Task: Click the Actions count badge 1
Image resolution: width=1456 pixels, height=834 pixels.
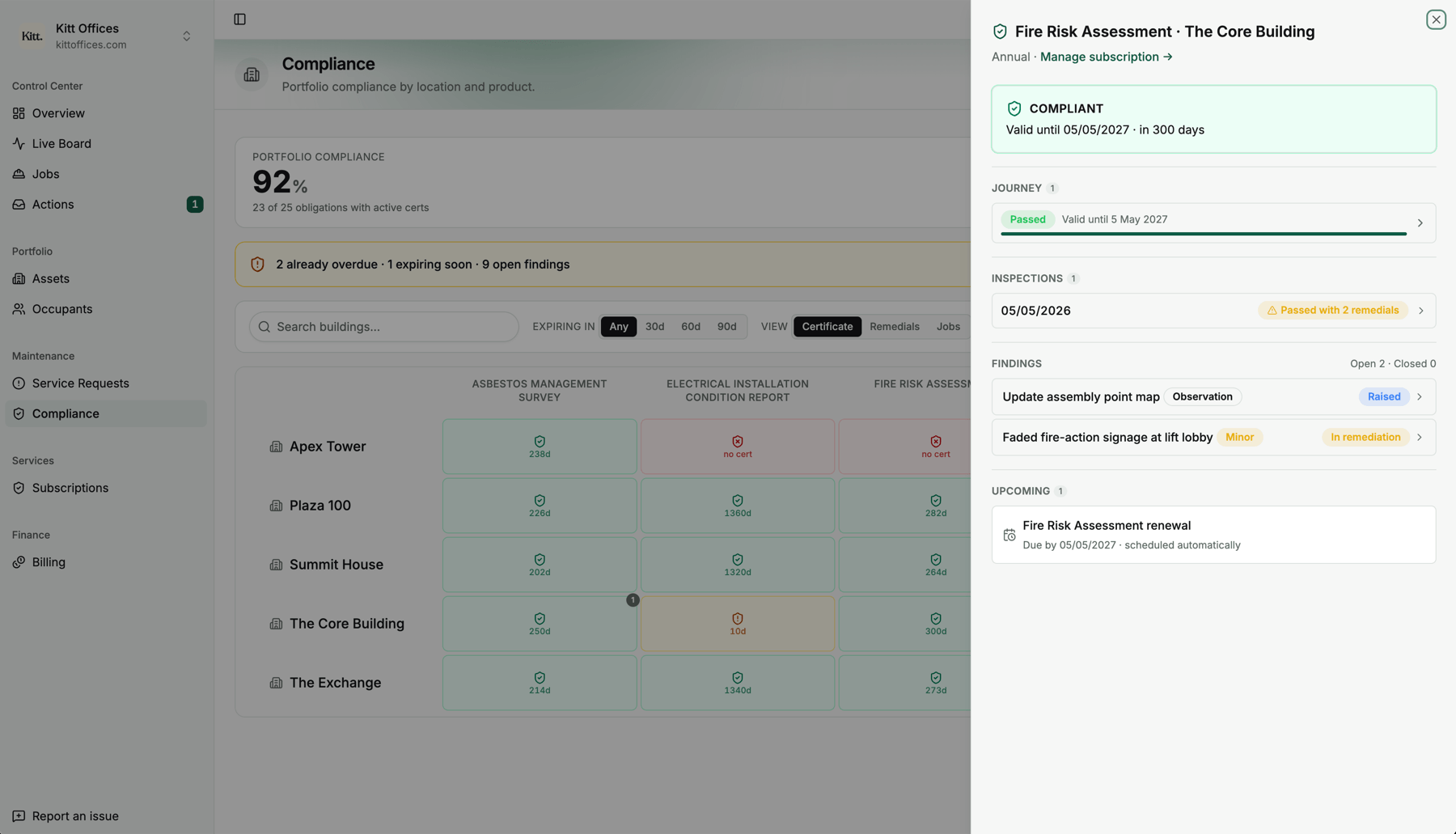Action: (x=195, y=205)
